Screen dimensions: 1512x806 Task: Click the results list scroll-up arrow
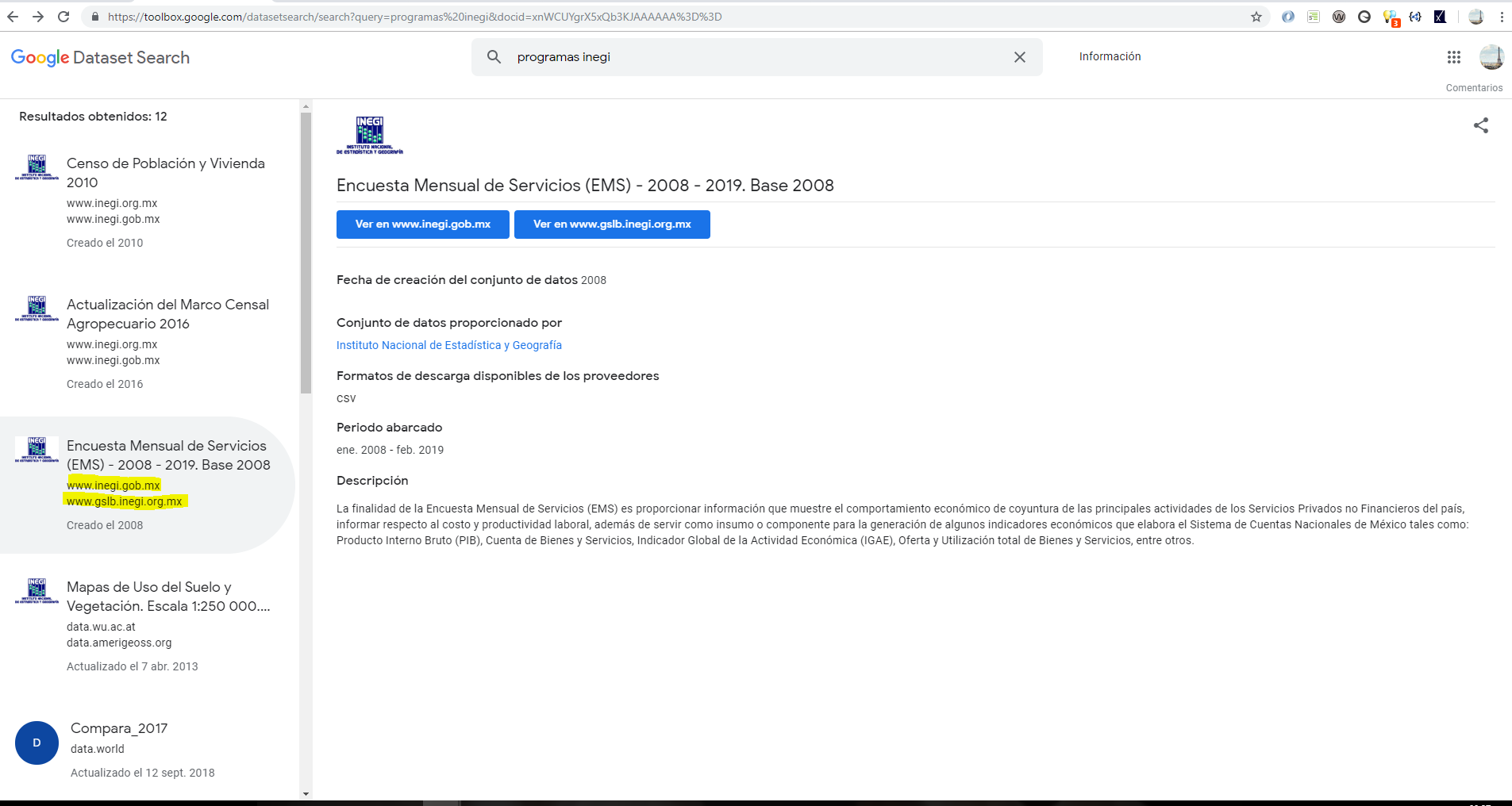click(x=306, y=106)
